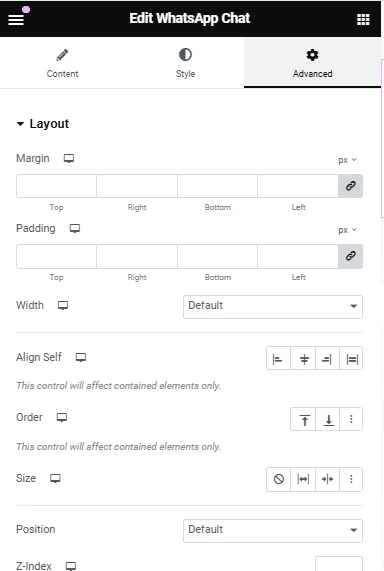The image size is (384, 571).
Task: Click the Margin responsive device icon
Action: (69, 158)
